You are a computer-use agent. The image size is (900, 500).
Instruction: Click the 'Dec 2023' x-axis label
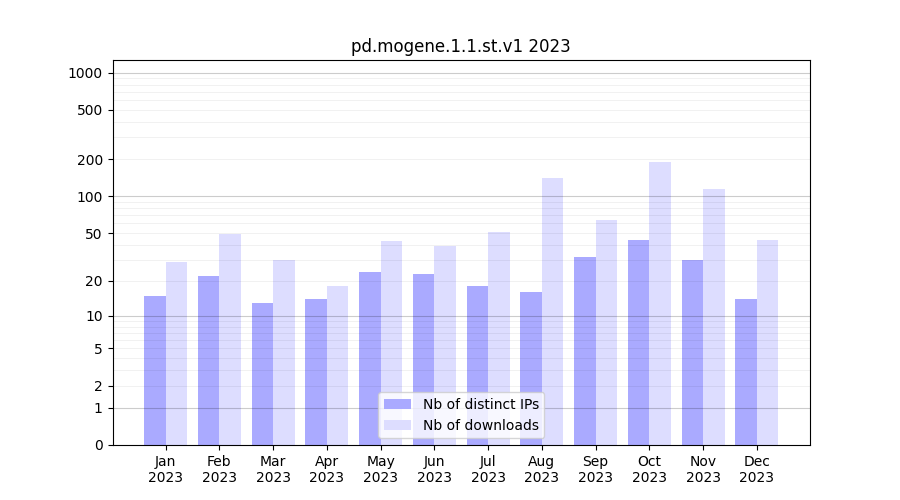757,469
